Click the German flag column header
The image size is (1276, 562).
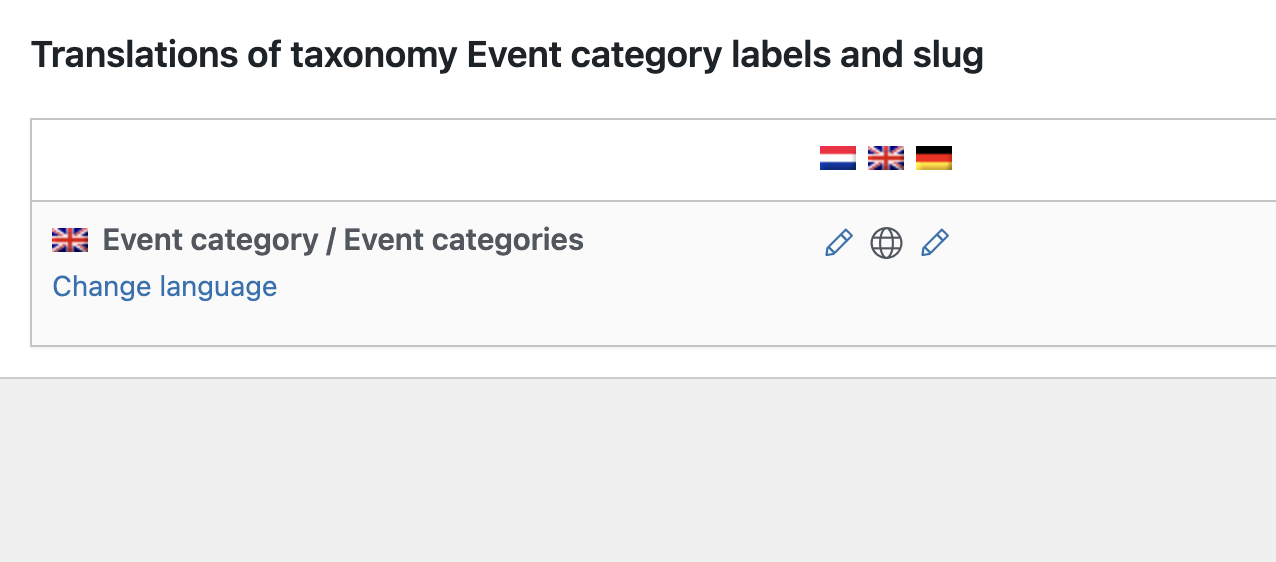click(934, 158)
